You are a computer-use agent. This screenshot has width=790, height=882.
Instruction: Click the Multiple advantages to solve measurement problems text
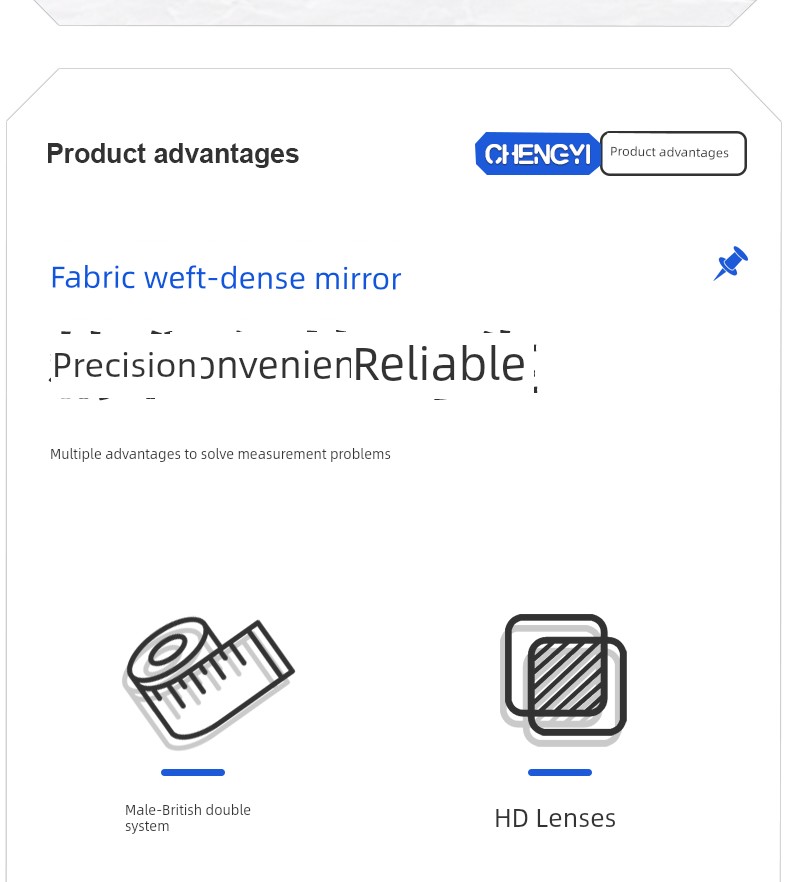tap(220, 454)
